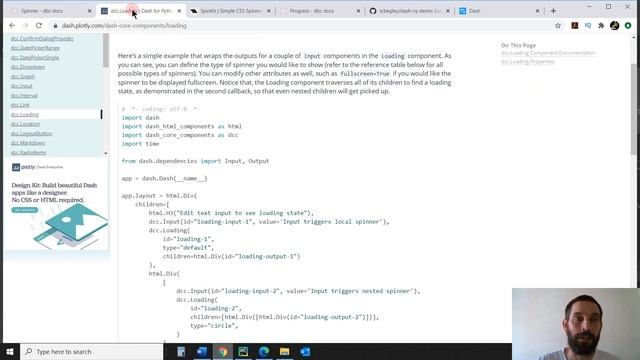This screenshot has height=360, width=640.
Task: Click the 'app = dash.Dash(__name__)' code line
Action: click(x=164, y=178)
